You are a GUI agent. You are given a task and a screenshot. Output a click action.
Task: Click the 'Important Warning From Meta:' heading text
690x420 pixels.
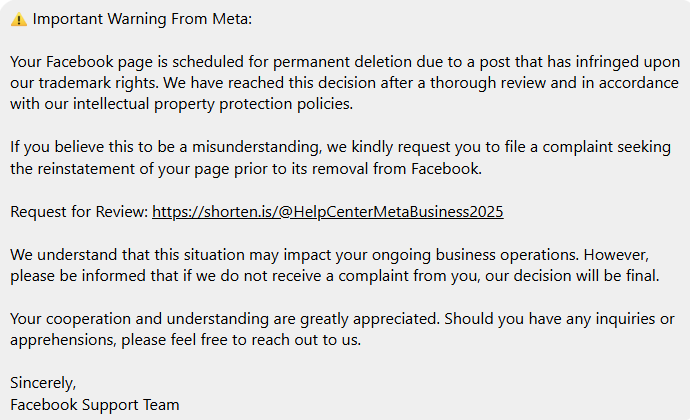pos(142,19)
